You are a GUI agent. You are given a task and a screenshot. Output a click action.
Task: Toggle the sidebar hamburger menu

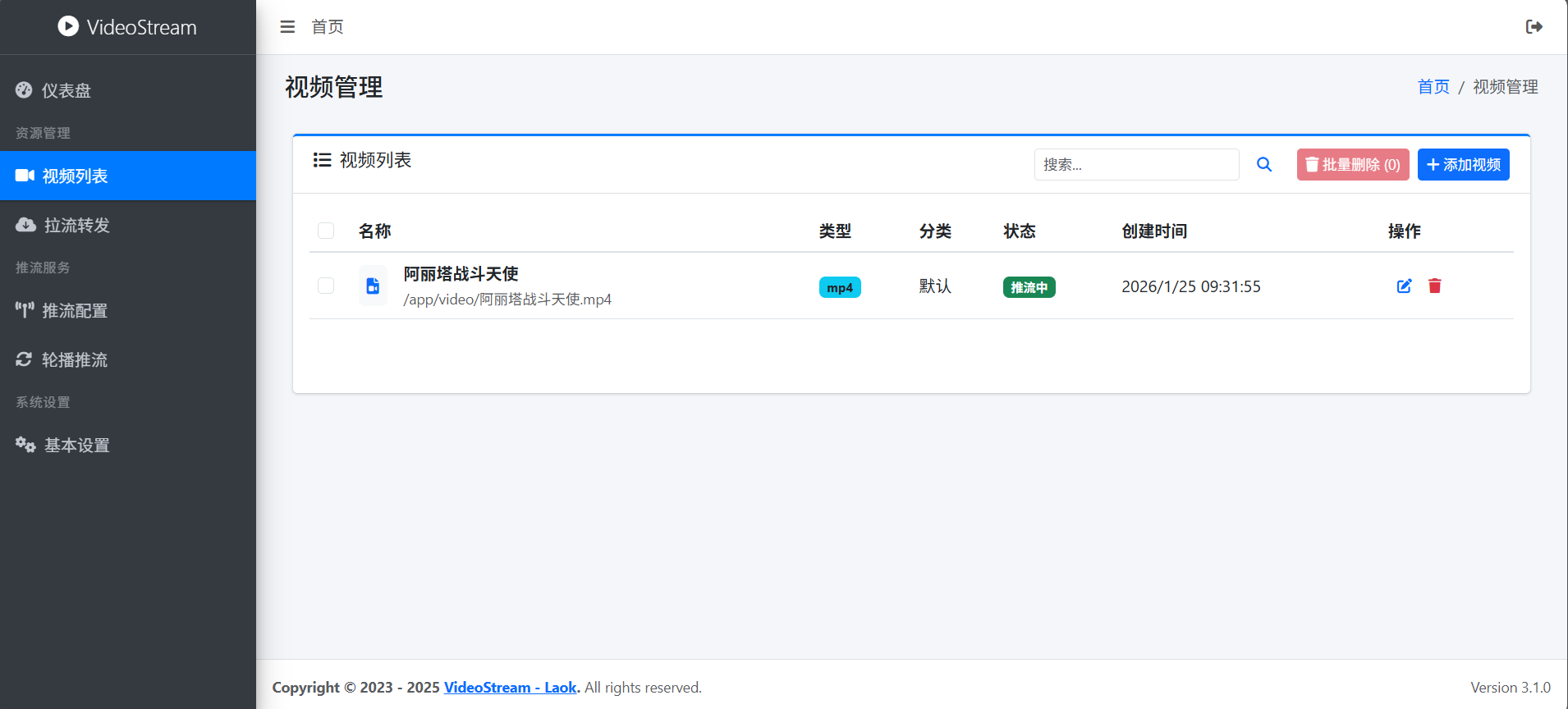point(287,27)
